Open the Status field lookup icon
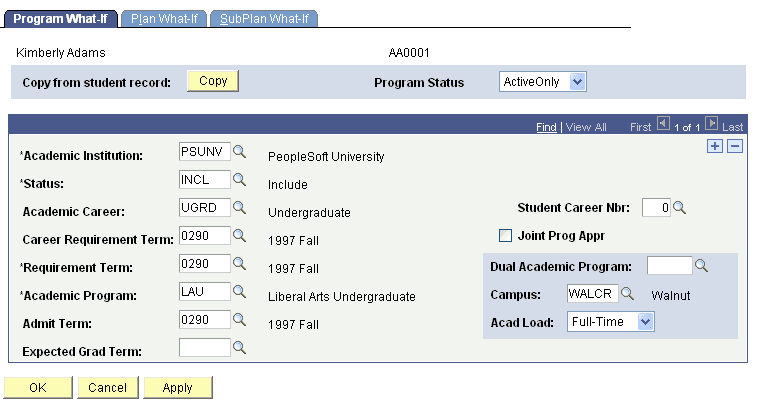The height and width of the screenshot is (403, 760). (x=240, y=181)
